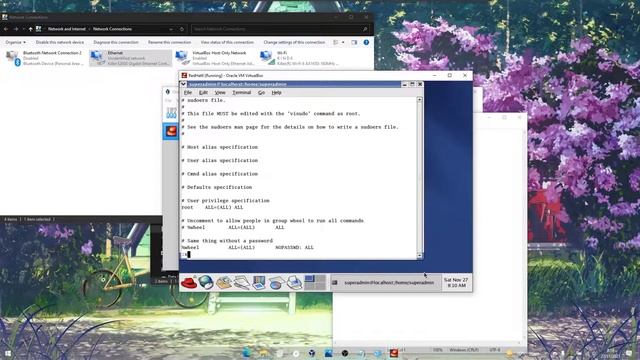This screenshot has width=640, height=360.
Task: Select the Ethernet adapter item
Action: click(130, 58)
